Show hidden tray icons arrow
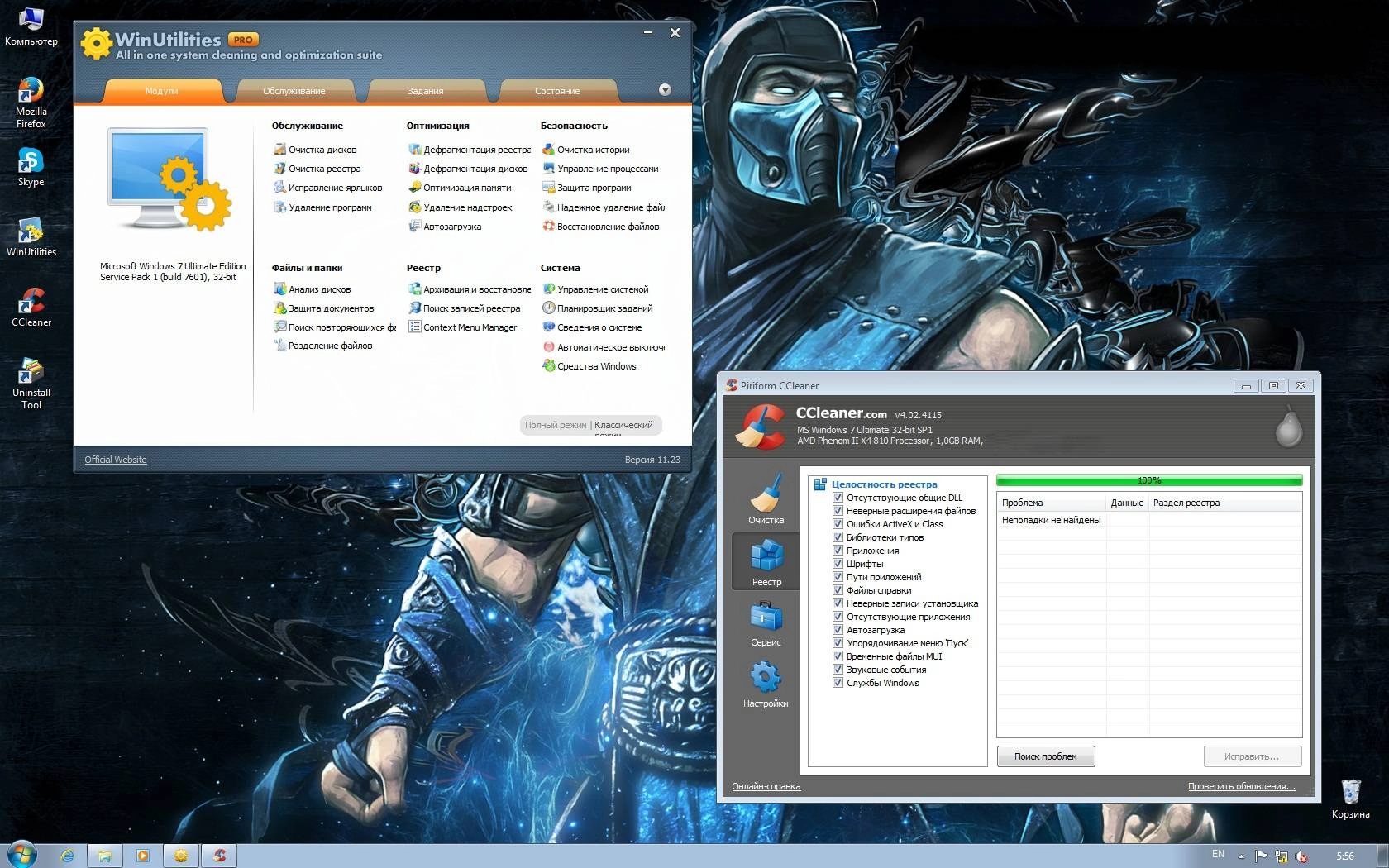The height and width of the screenshot is (868, 1389). (1240, 856)
